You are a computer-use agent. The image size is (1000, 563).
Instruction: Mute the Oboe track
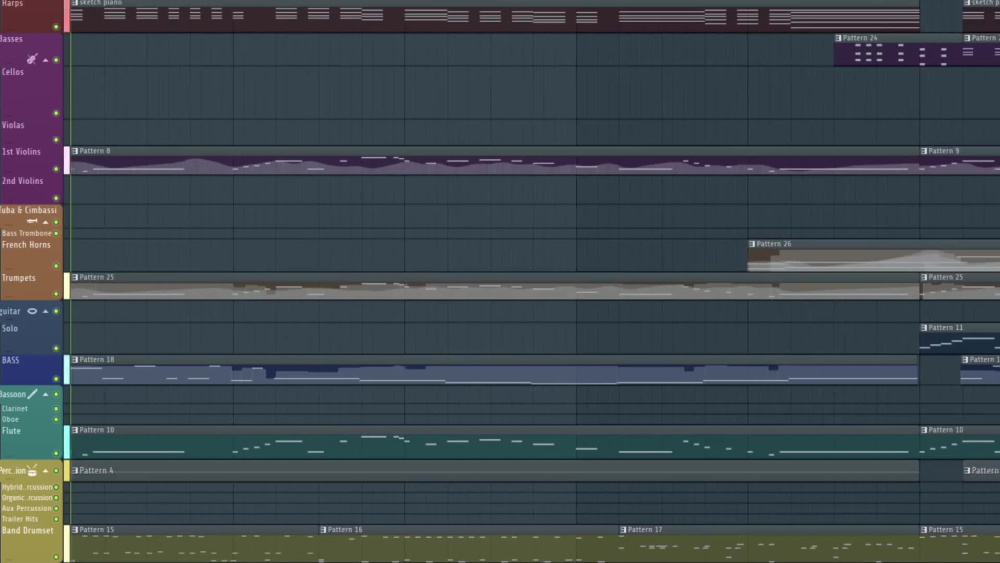56,420
